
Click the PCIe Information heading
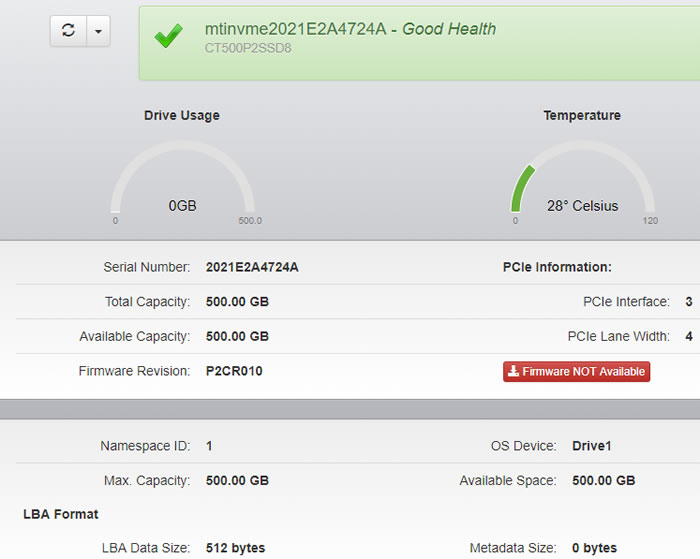pos(556,268)
